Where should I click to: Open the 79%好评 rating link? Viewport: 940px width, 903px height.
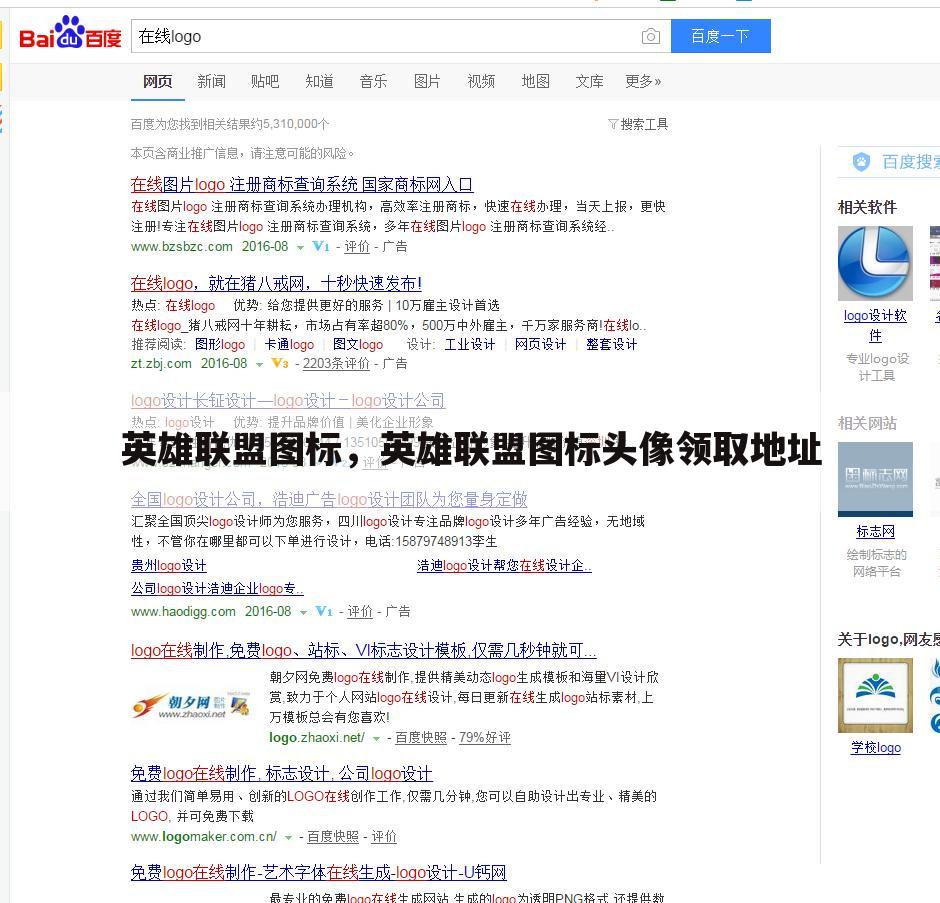pyautogui.click(x=485, y=738)
